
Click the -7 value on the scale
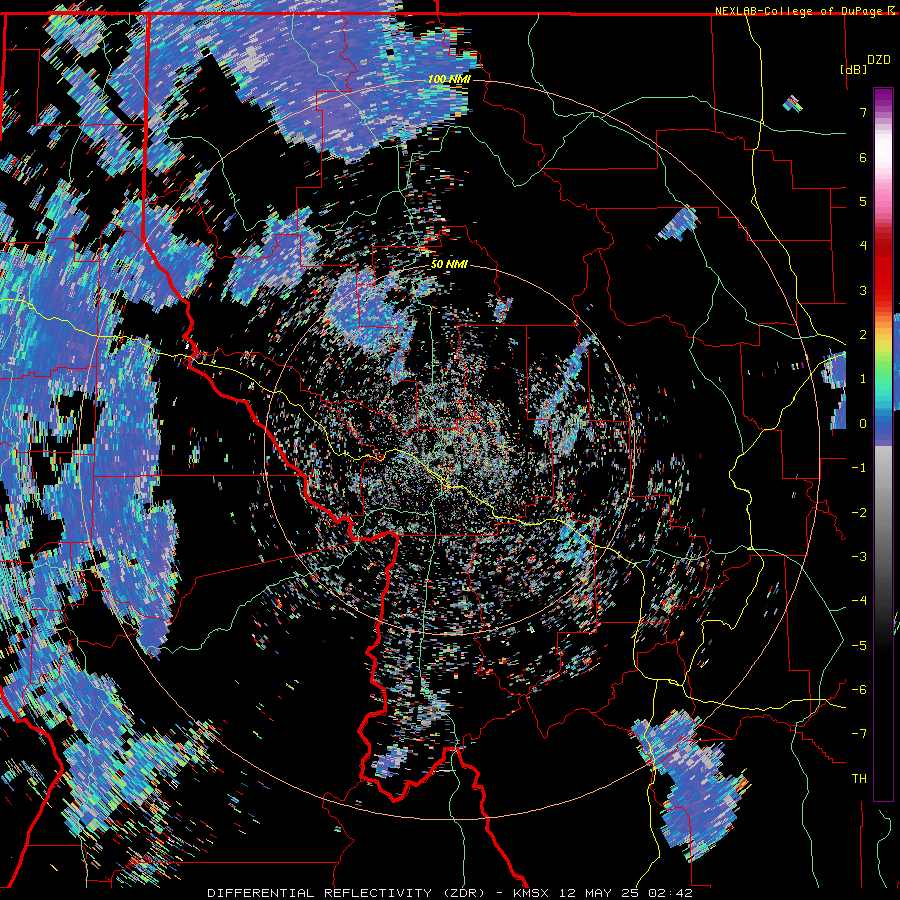click(859, 734)
